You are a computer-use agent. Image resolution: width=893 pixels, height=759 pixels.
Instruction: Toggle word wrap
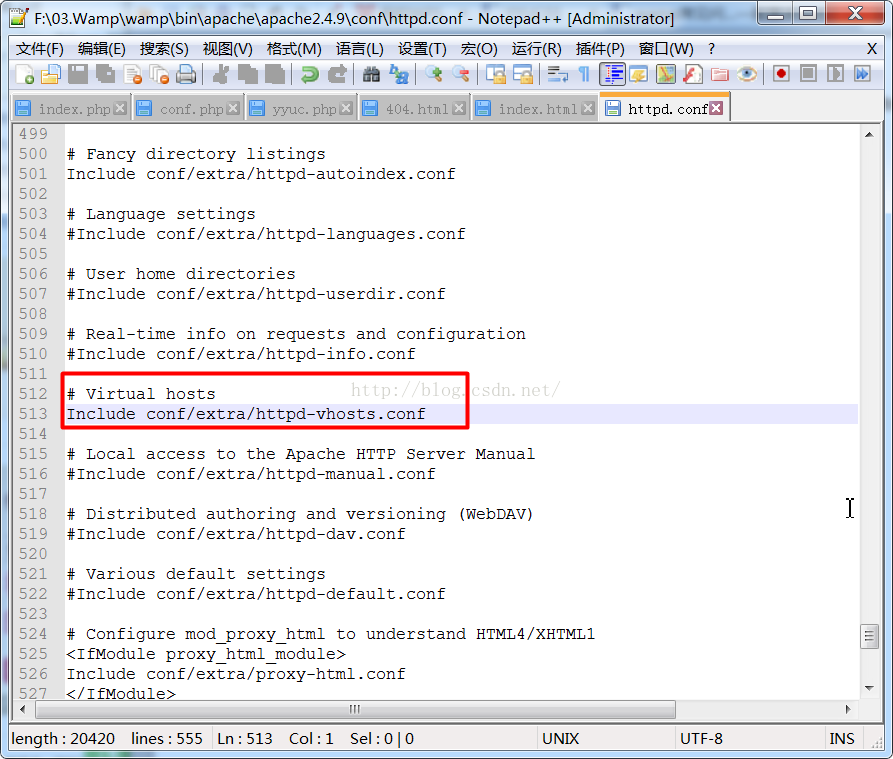pyautogui.click(x=557, y=75)
